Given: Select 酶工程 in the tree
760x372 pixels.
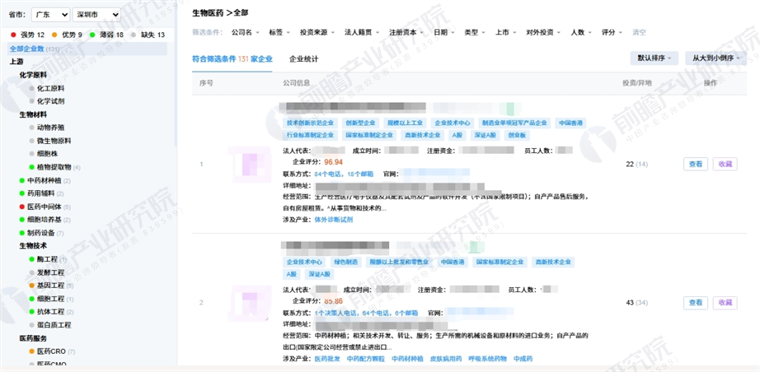Looking at the screenshot, I should click(x=47, y=259).
